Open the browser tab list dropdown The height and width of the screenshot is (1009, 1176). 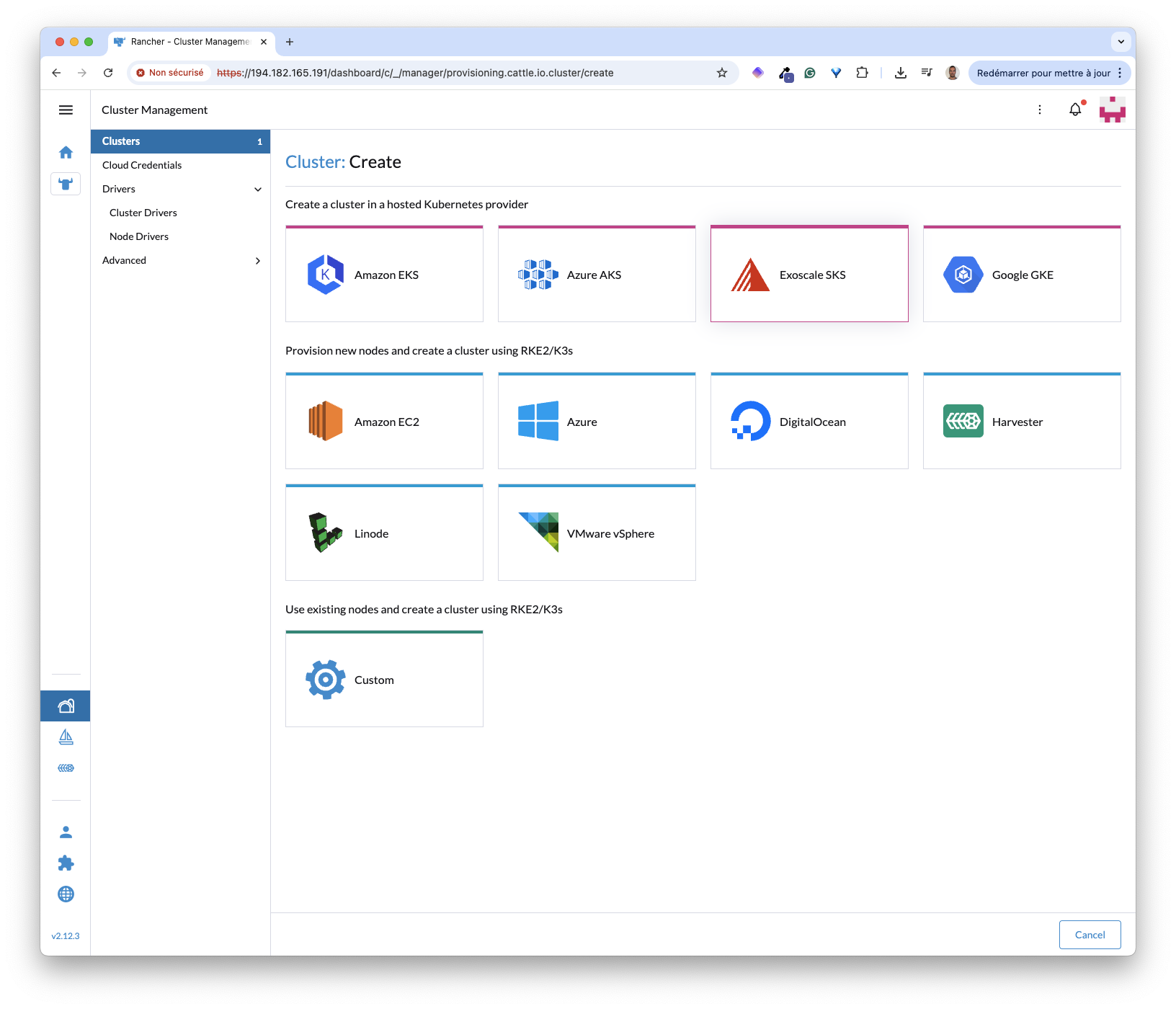point(1121,42)
